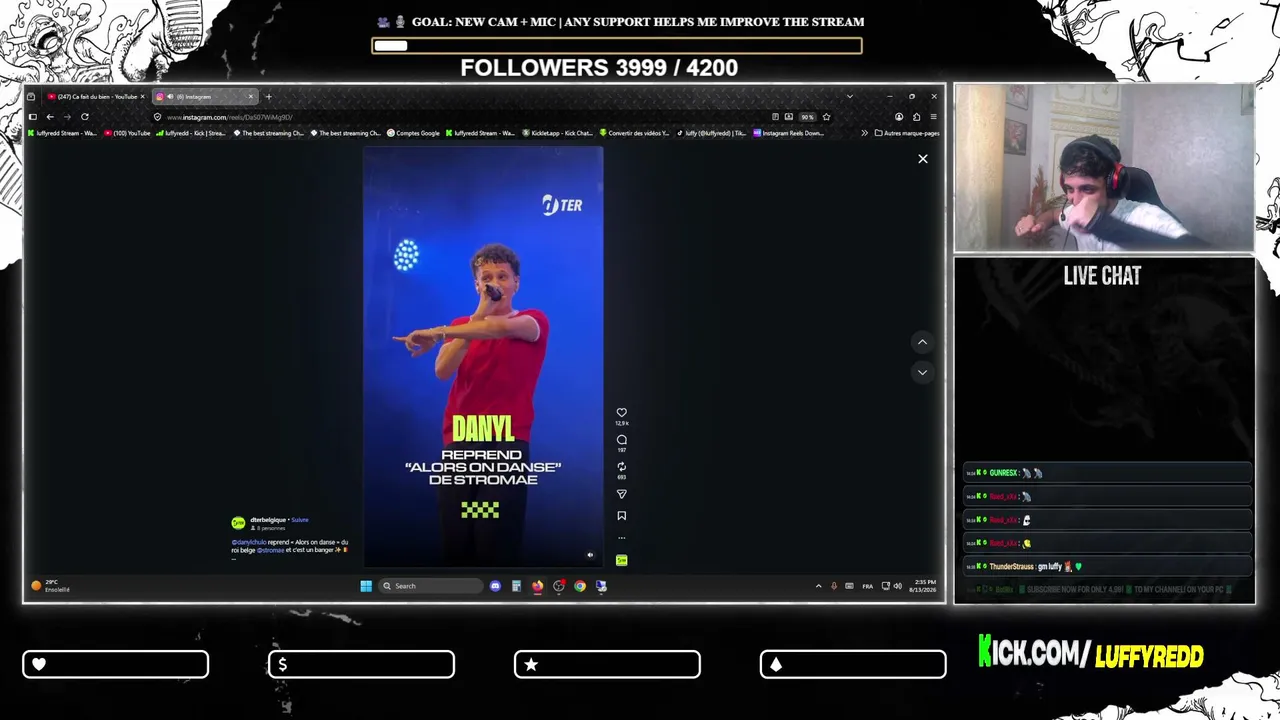Image resolution: width=1280 pixels, height=720 pixels.
Task: Mute the reel's audio speaker icon
Action: [x=590, y=555]
